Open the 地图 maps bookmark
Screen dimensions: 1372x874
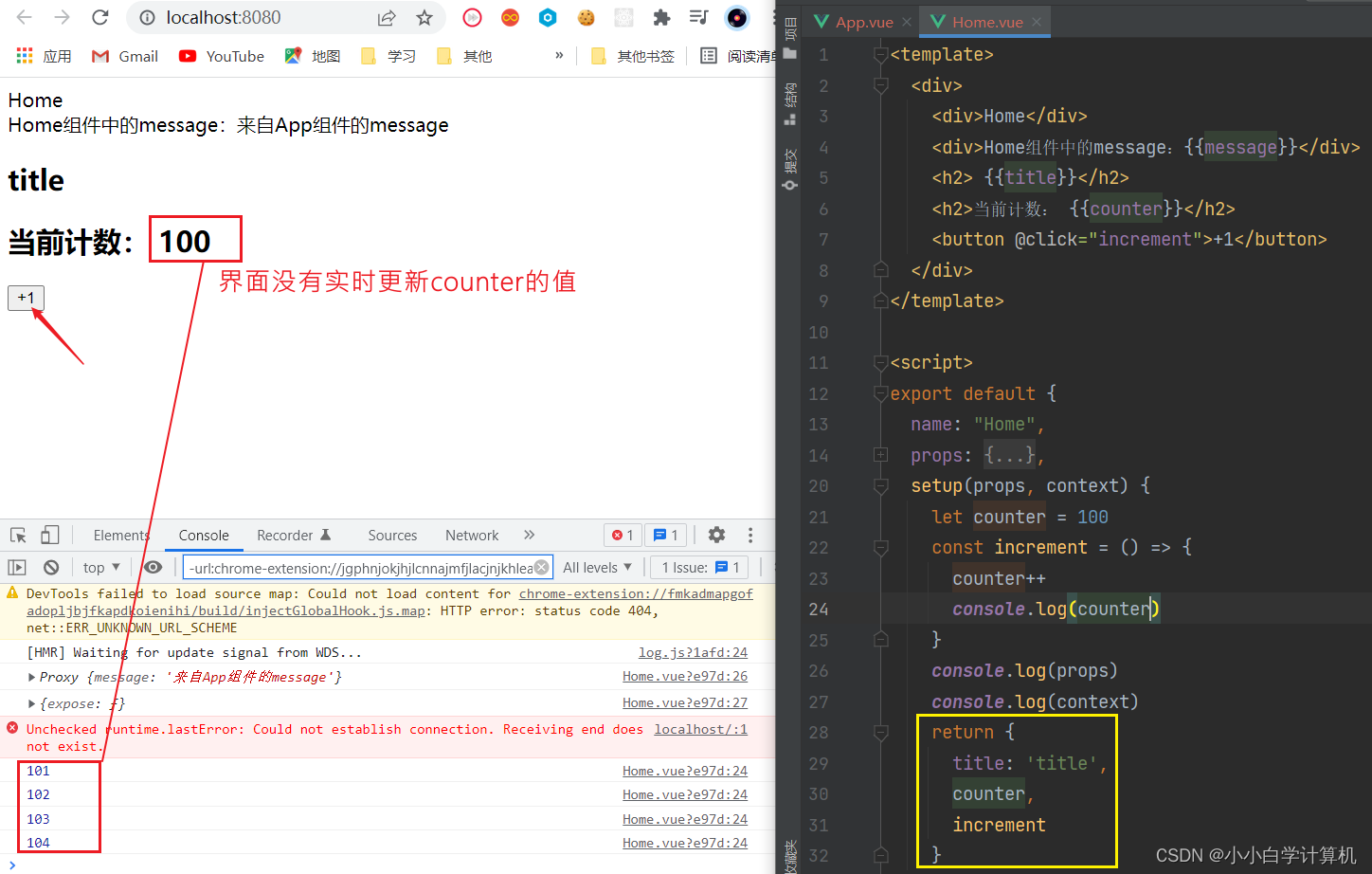pyautogui.click(x=313, y=56)
